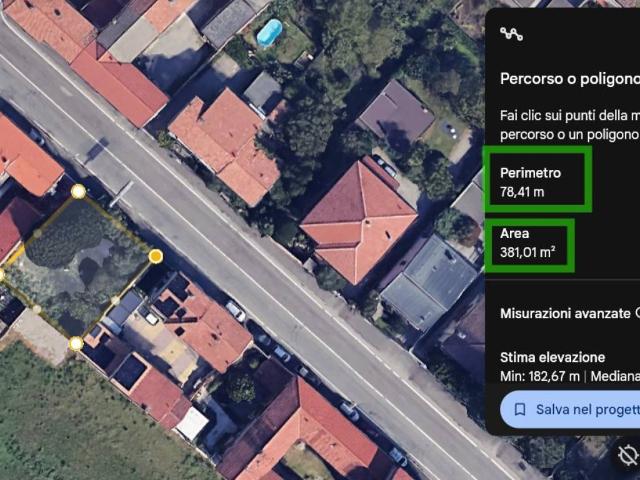Click the blue swimming pool on map
Image resolution: width=640 pixels, height=480 pixels.
click(x=269, y=33)
